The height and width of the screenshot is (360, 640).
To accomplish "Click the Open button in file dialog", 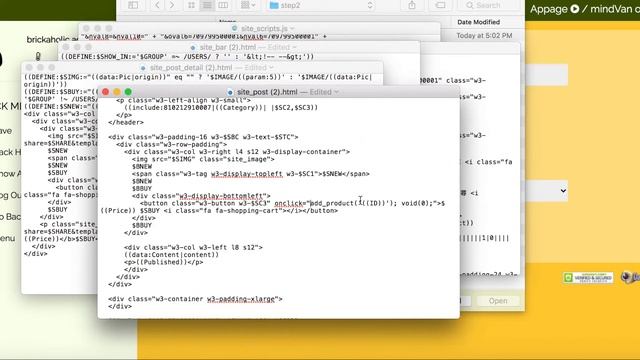I will [498, 301].
